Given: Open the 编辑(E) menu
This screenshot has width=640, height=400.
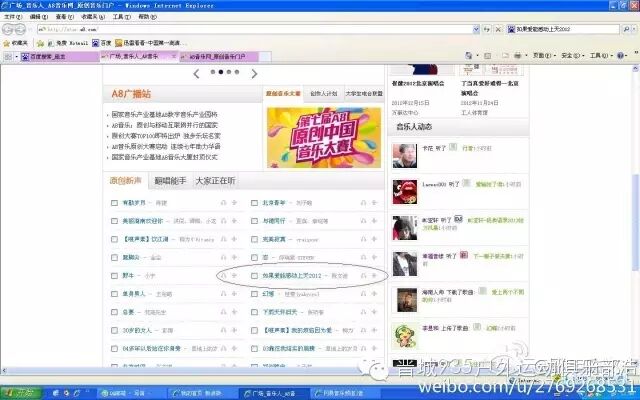Looking at the screenshot, I should click(x=39, y=17).
